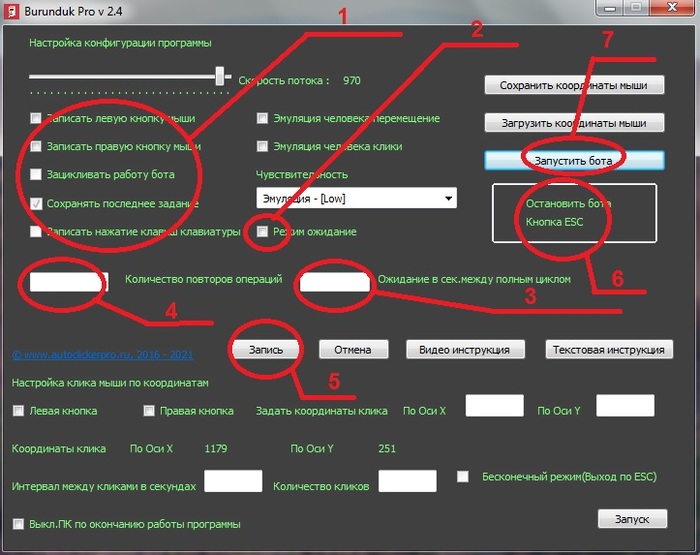Enable Бесконечный режим checkbox
Viewport: 700px width, 555px height.
[463, 477]
